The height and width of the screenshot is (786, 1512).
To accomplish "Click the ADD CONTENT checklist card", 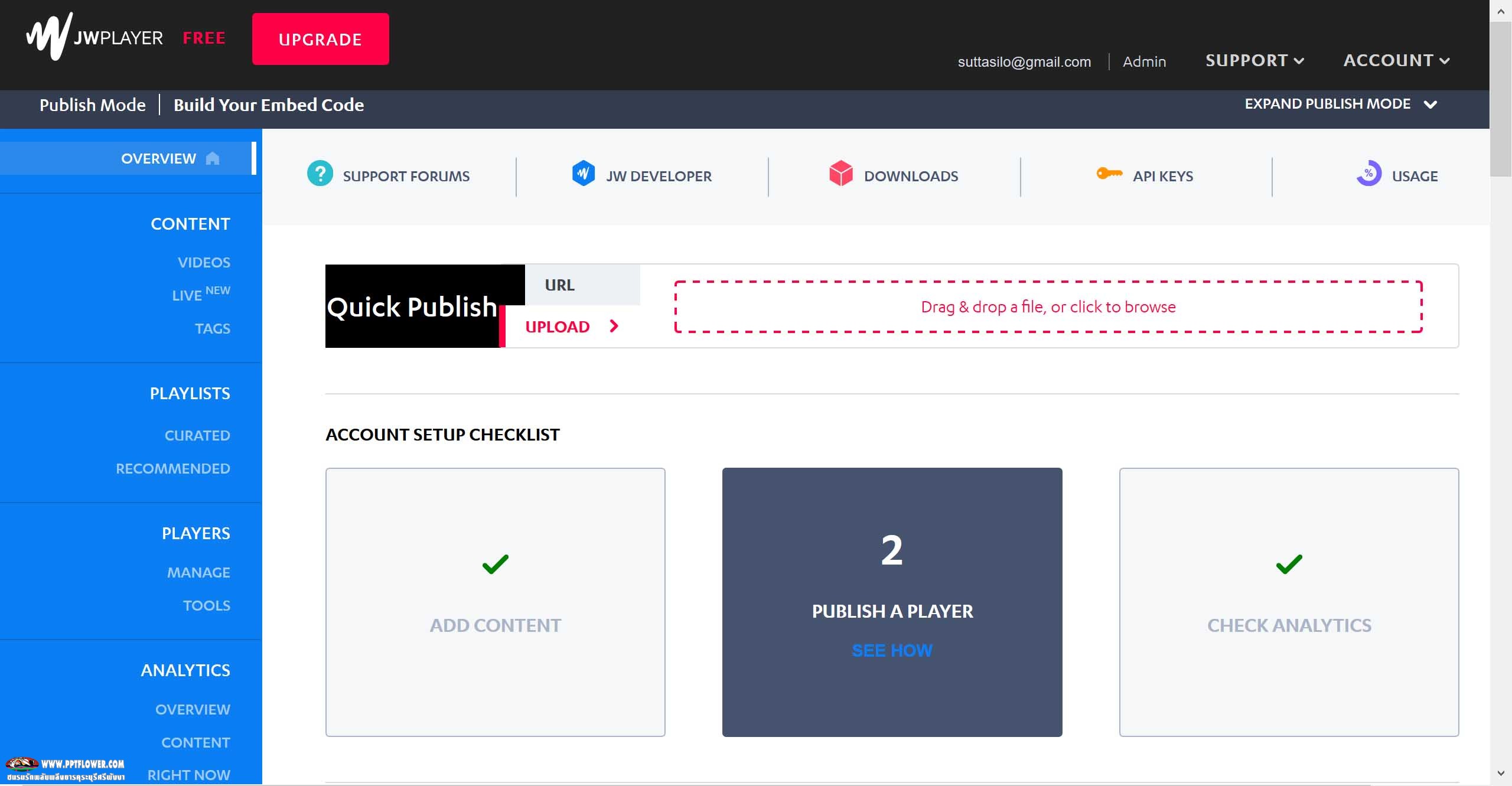I will click(495, 602).
